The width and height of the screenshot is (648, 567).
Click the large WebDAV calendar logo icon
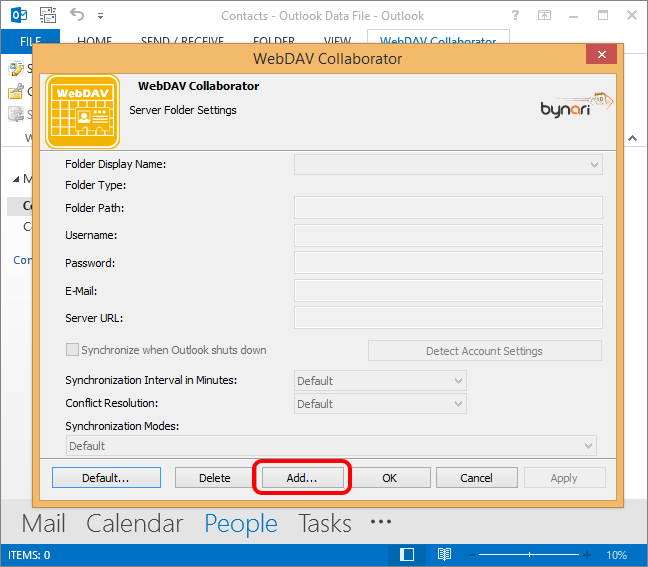pos(83,112)
